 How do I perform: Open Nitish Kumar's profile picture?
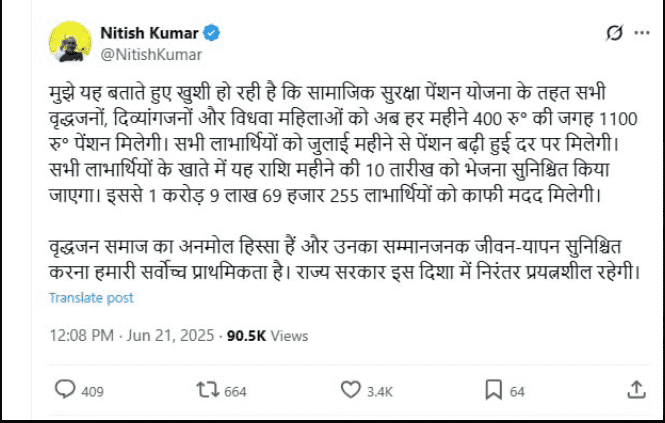click(x=68, y=43)
